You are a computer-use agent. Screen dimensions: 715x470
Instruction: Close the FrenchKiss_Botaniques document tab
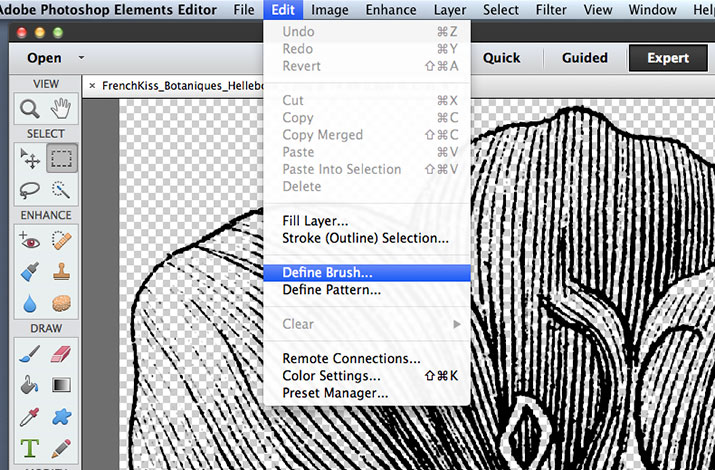pyautogui.click(x=92, y=86)
